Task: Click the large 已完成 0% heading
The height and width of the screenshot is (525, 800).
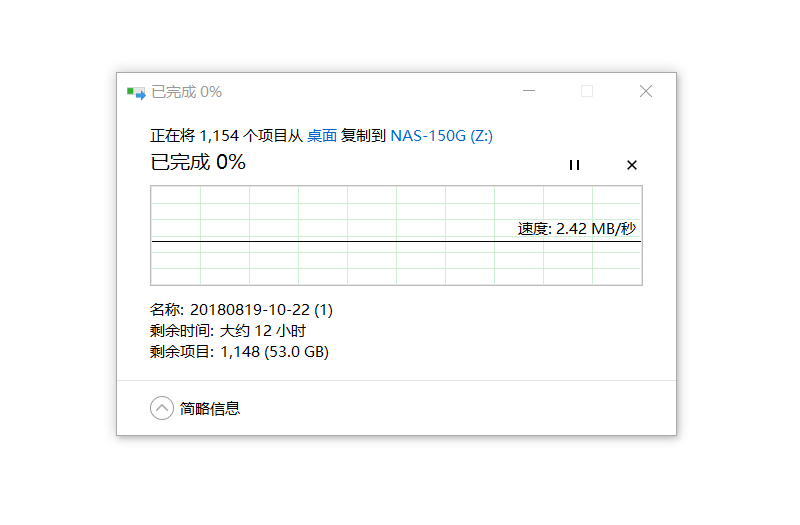Action: point(198,162)
